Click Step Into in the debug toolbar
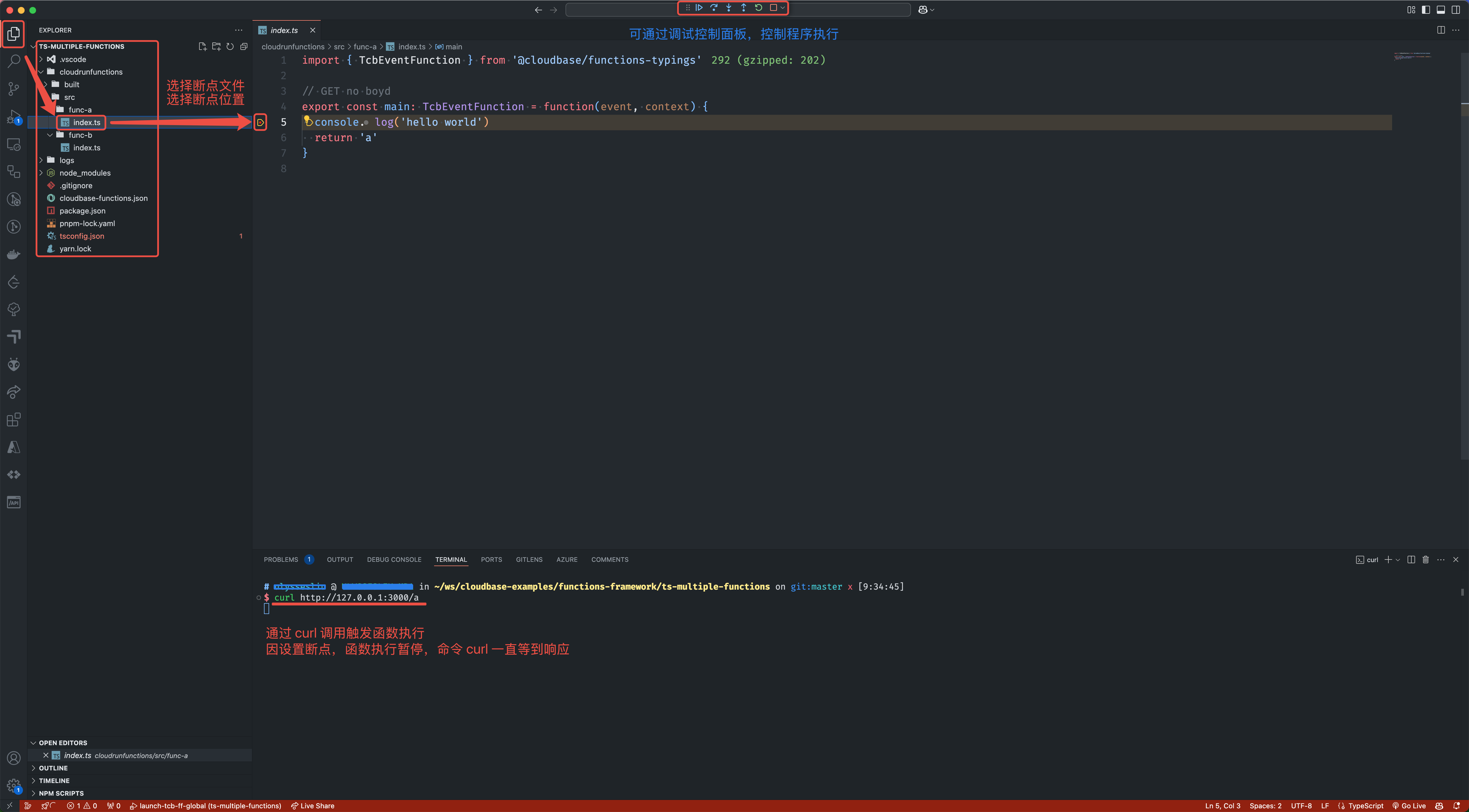Screen dimensions: 1469x812 click(x=728, y=8)
